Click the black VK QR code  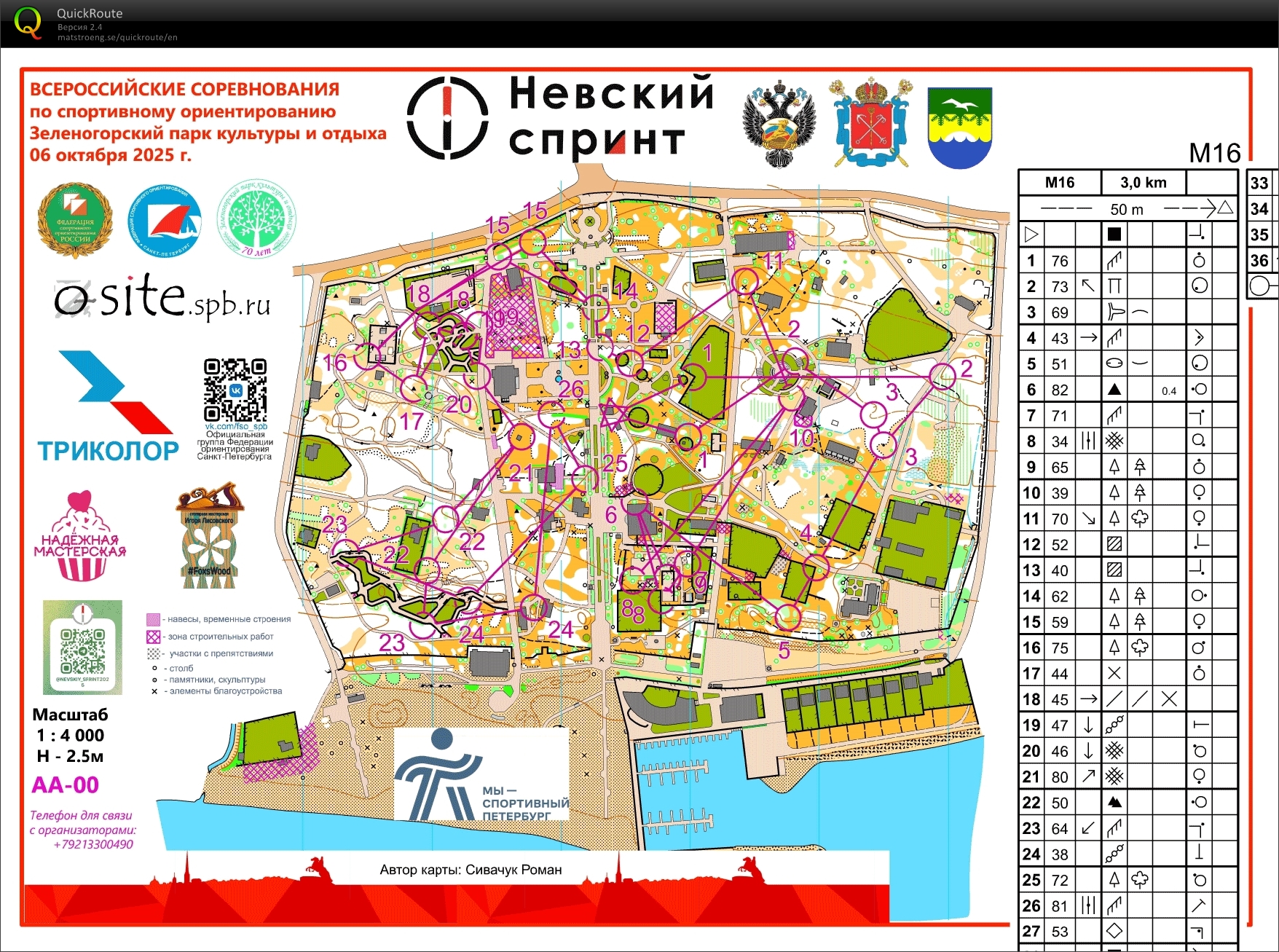235,390
